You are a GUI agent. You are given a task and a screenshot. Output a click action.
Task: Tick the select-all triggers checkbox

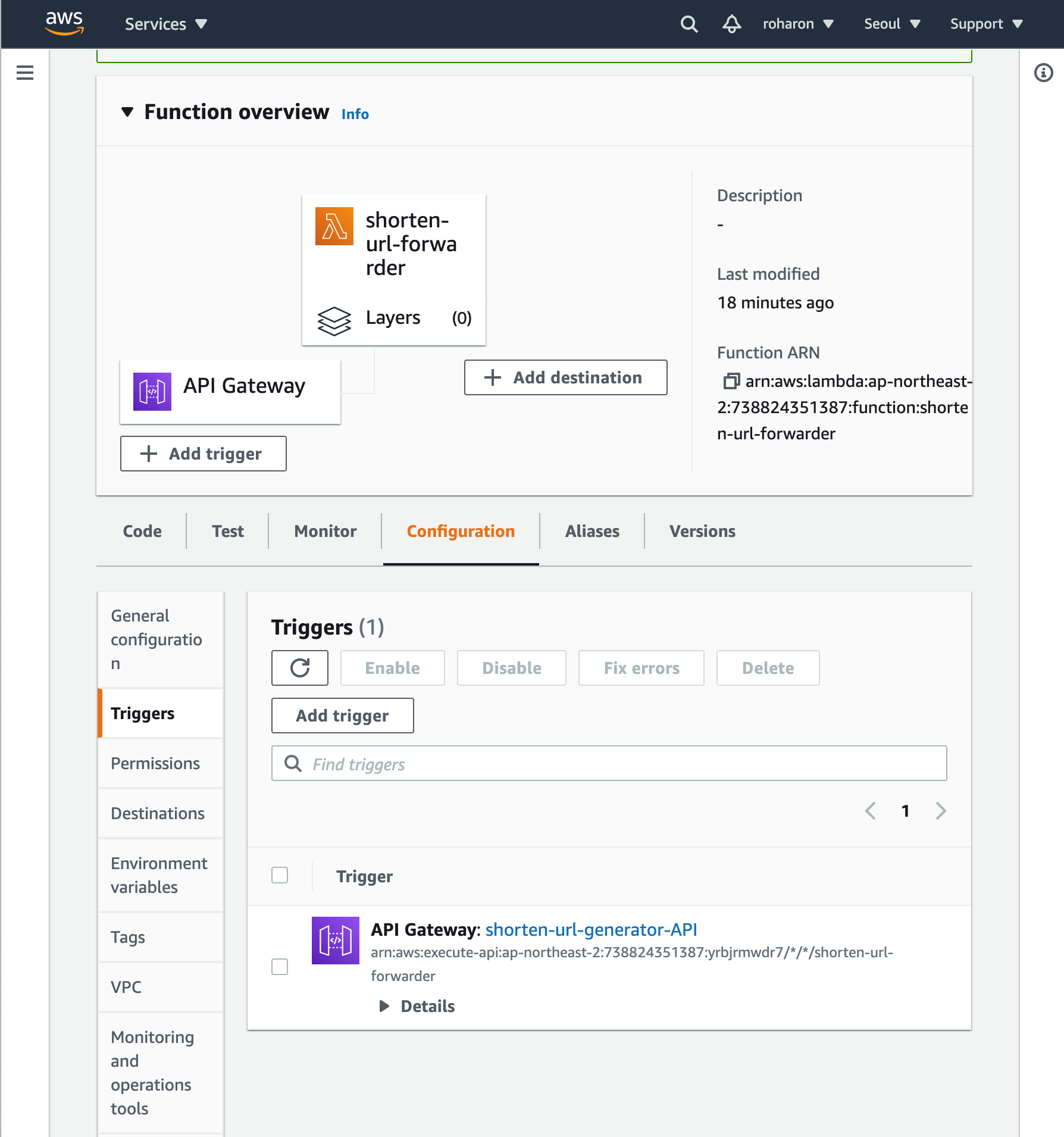(x=280, y=875)
